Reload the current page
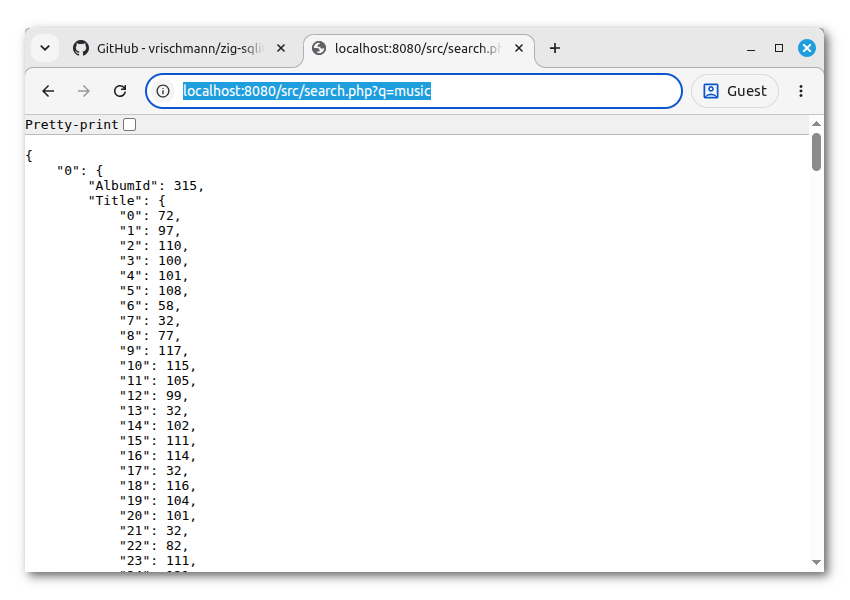 point(120,91)
